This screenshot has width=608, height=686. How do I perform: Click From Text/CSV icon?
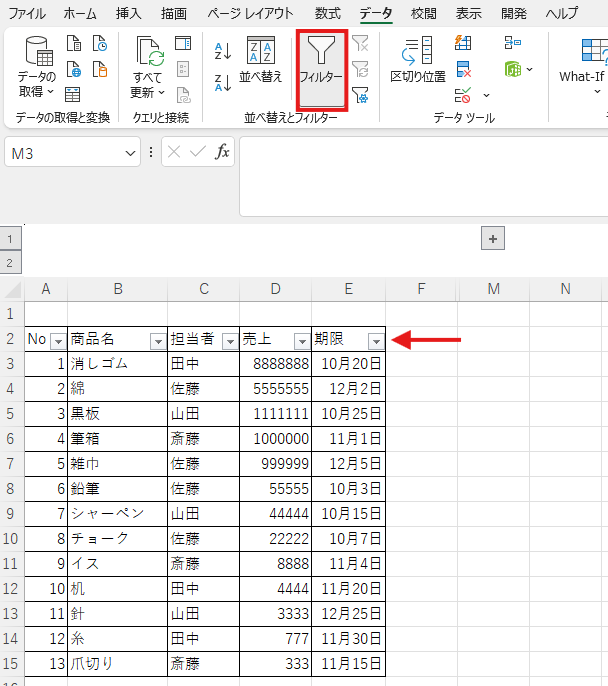pyautogui.click(x=74, y=43)
